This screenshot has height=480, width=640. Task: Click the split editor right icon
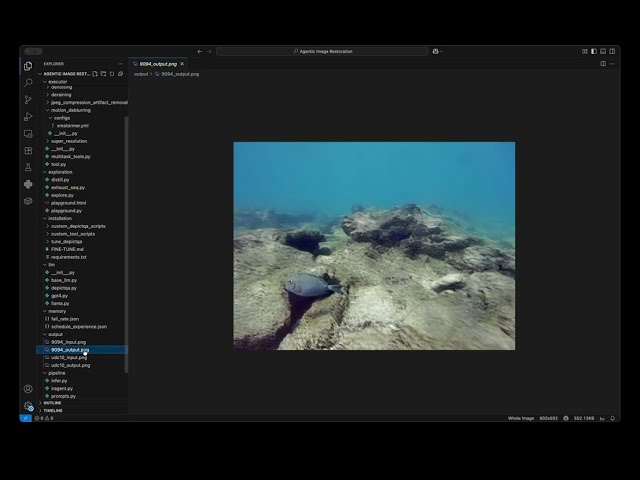click(x=602, y=63)
